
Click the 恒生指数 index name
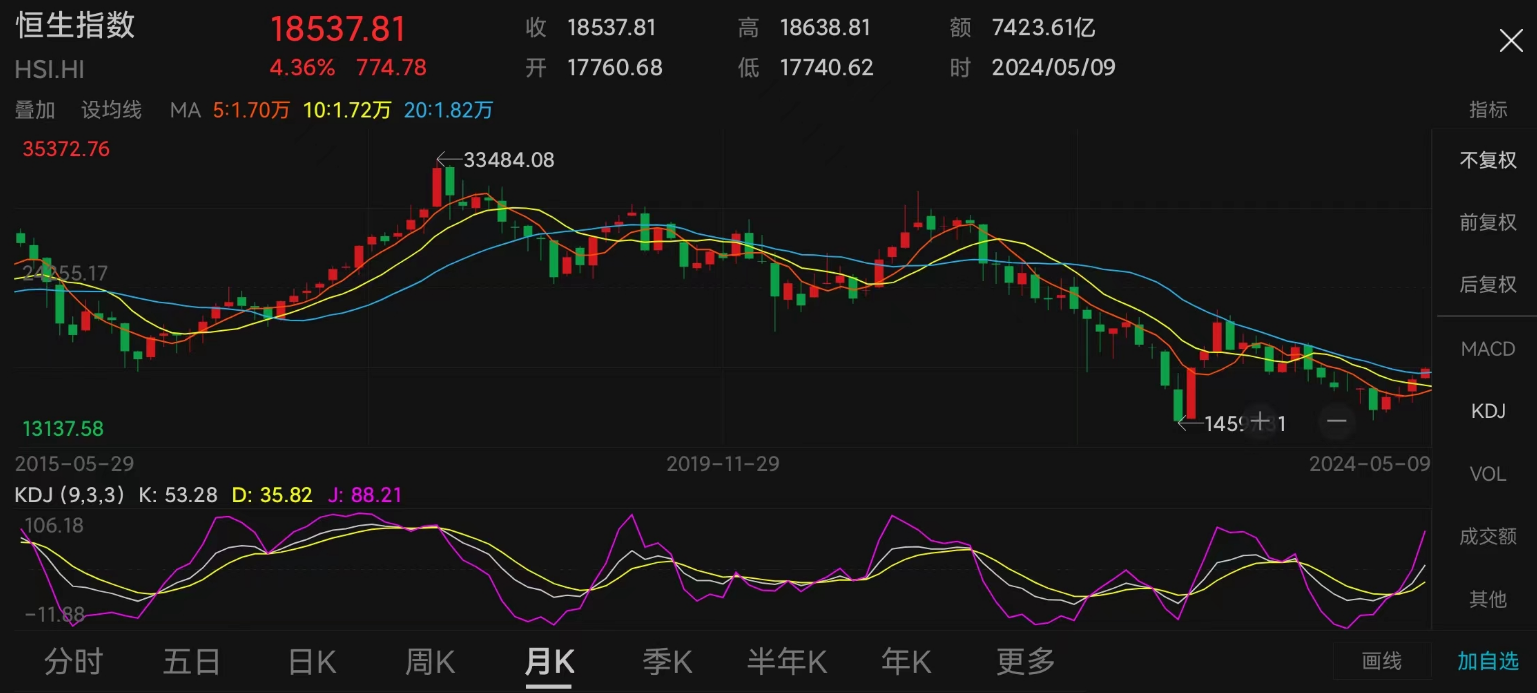point(76,26)
